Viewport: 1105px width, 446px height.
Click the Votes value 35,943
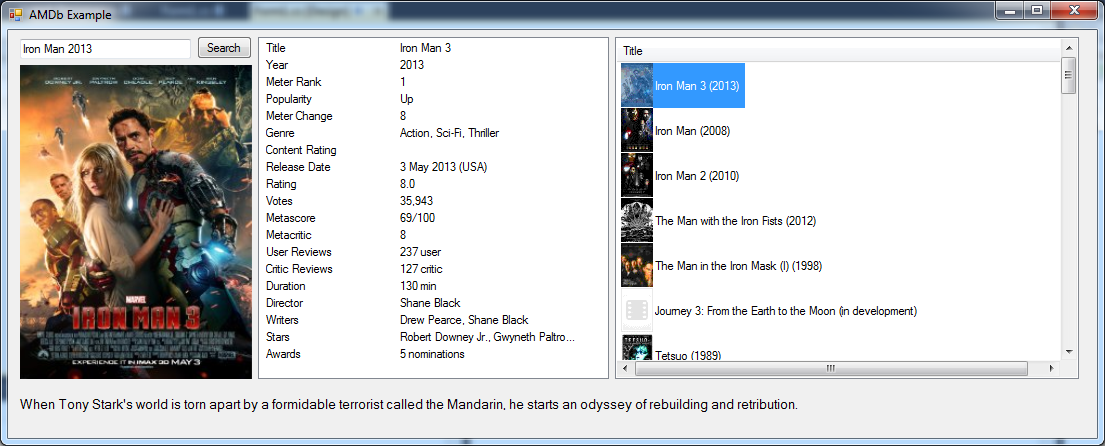click(416, 201)
